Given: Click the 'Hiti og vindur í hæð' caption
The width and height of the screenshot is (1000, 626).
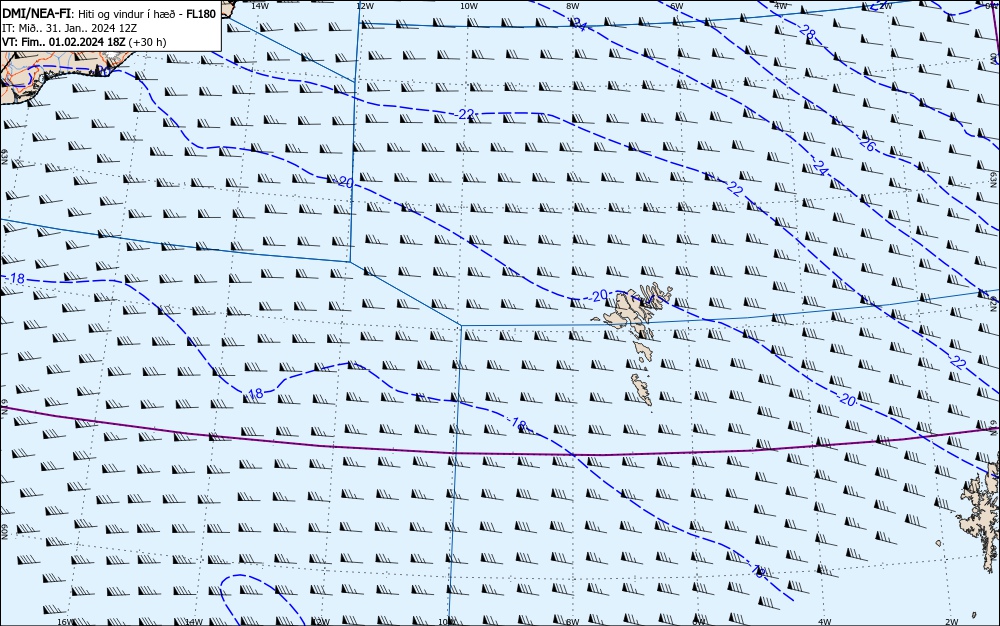Looking at the screenshot, I should point(129,14).
